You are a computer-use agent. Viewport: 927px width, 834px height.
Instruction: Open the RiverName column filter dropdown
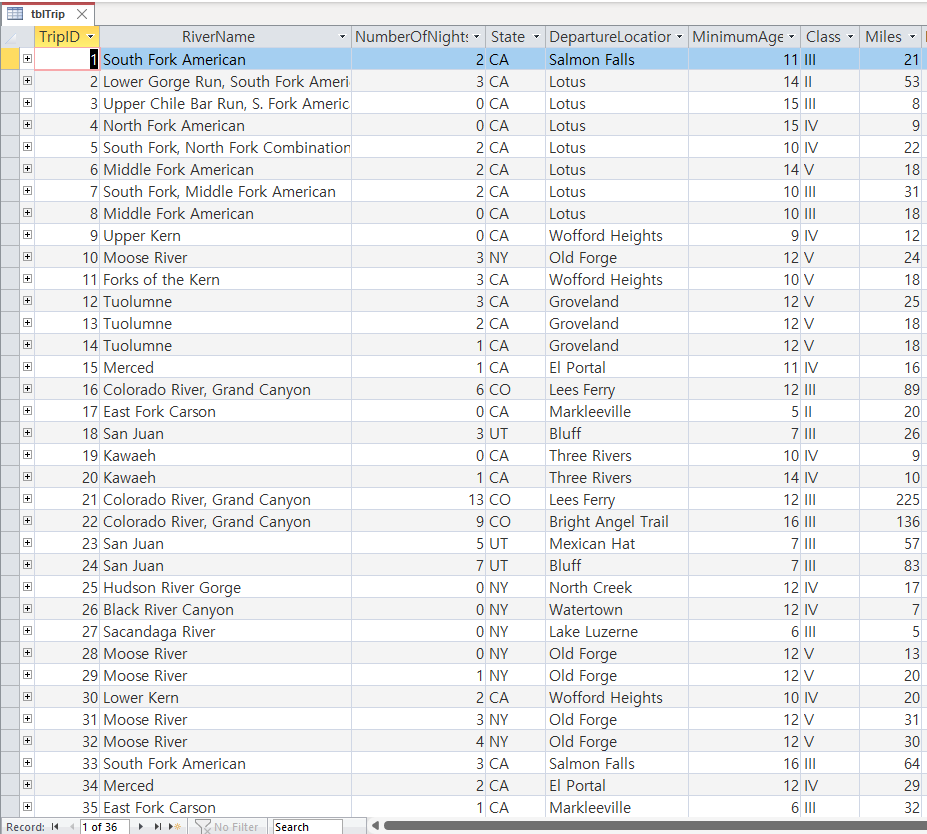click(x=342, y=37)
